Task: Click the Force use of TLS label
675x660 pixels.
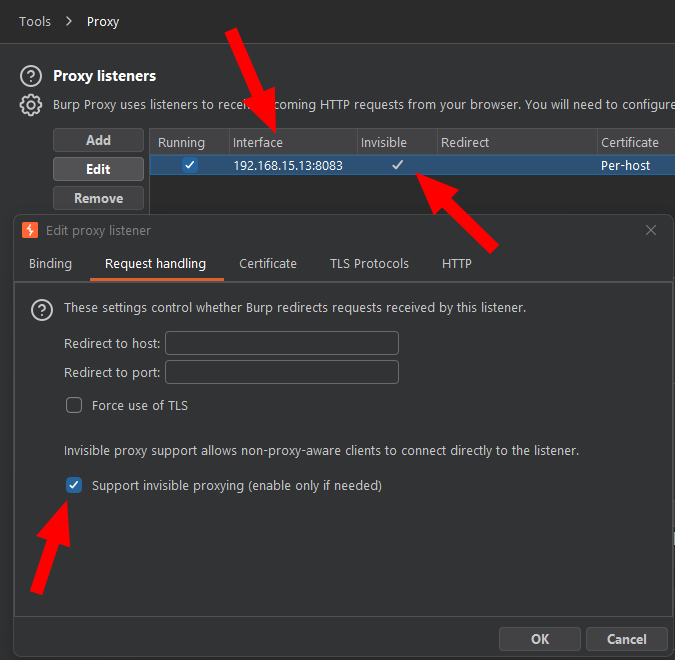Action: (x=140, y=406)
